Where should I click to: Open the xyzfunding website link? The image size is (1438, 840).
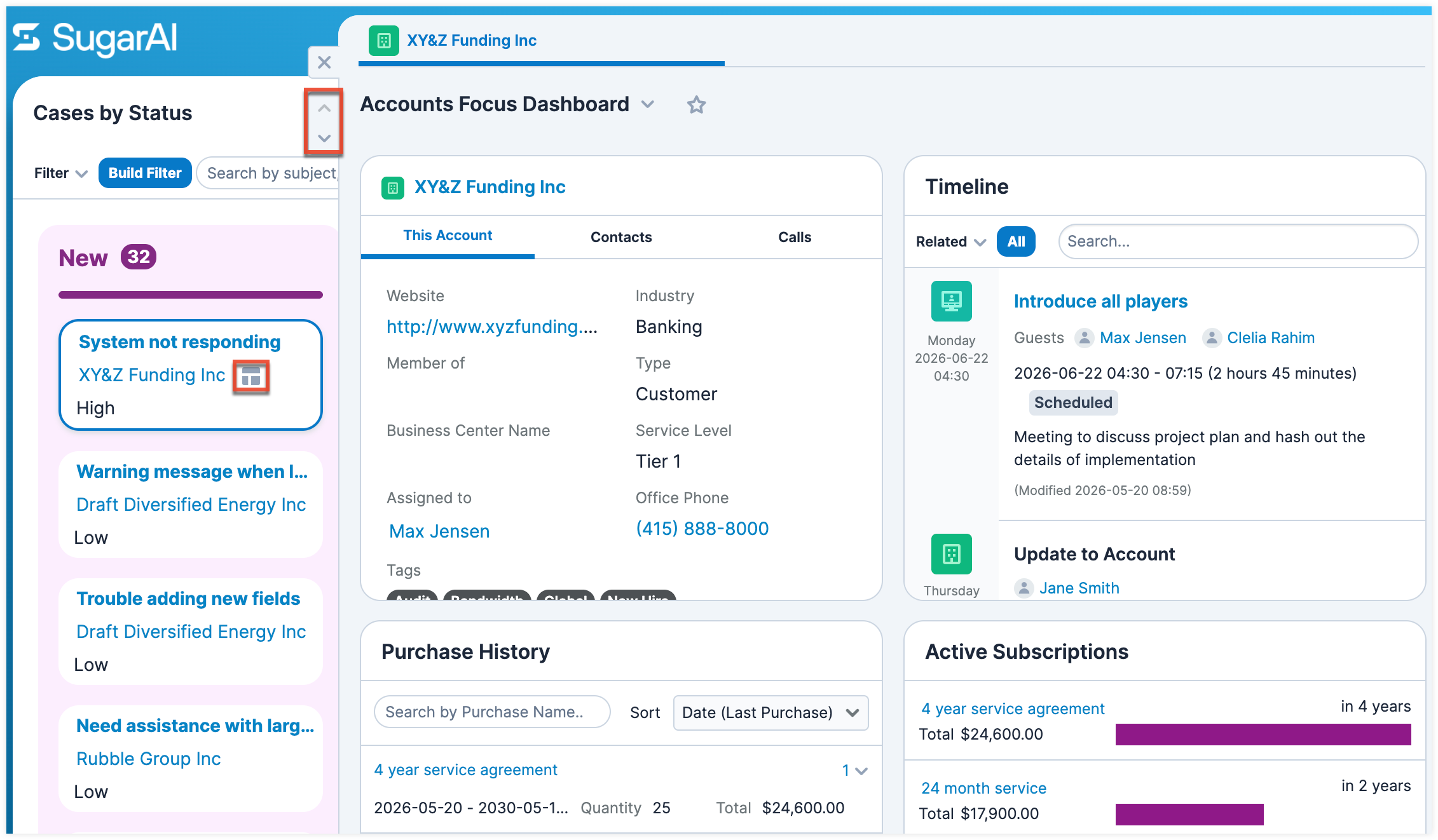[492, 327]
